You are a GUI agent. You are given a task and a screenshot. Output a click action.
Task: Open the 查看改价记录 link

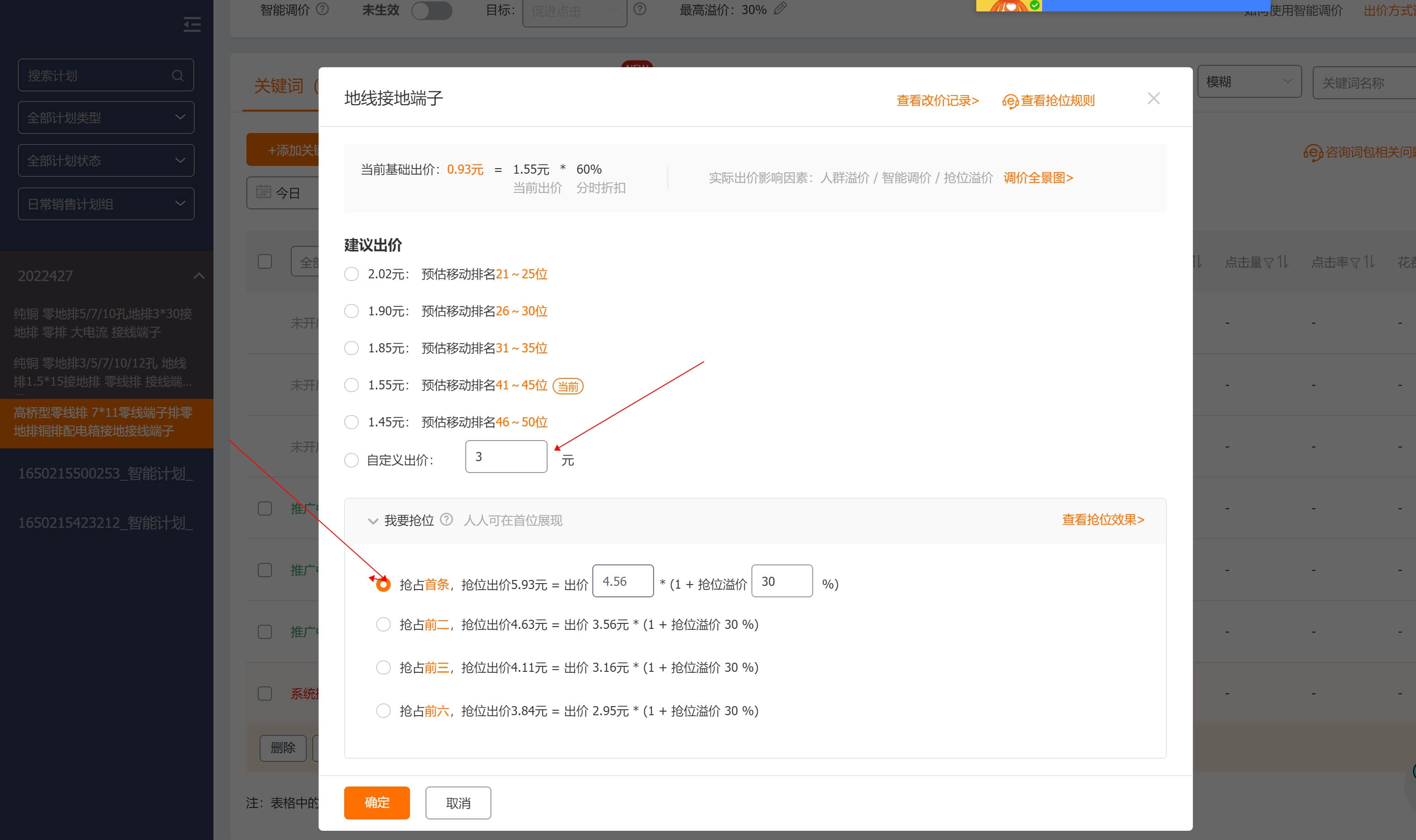(937, 101)
